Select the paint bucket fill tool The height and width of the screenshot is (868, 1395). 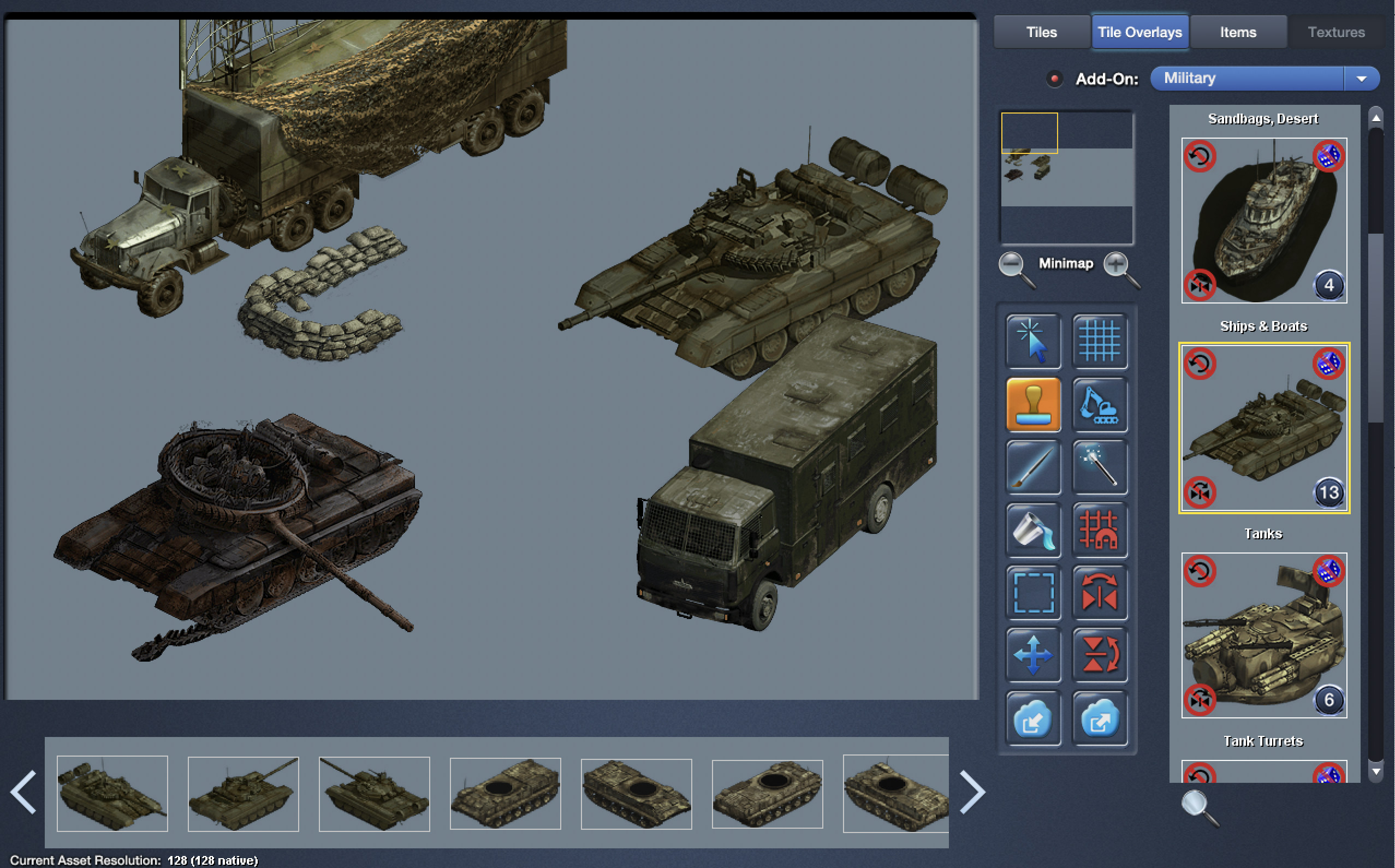coord(1033,531)
